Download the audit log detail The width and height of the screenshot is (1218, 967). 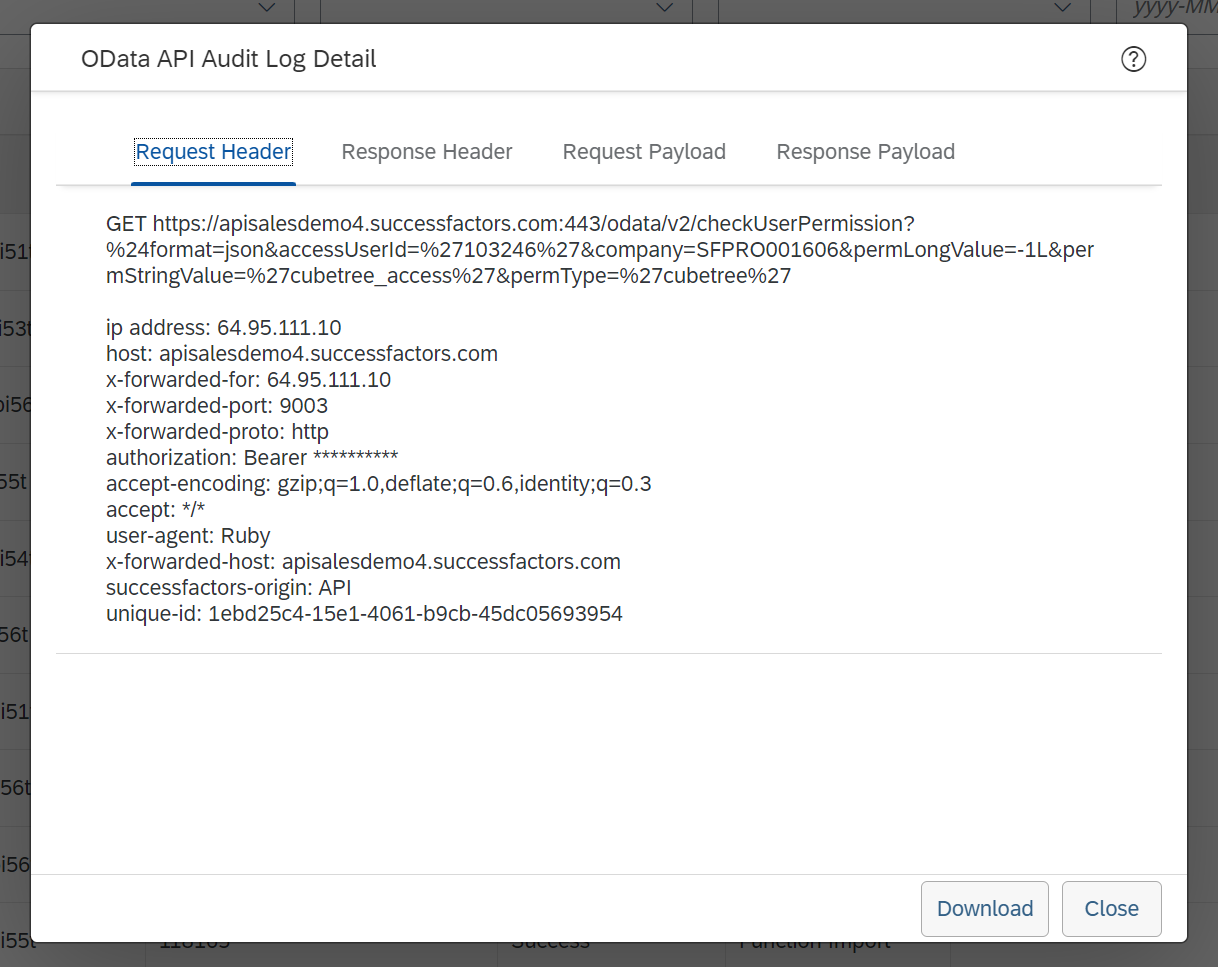985,909
